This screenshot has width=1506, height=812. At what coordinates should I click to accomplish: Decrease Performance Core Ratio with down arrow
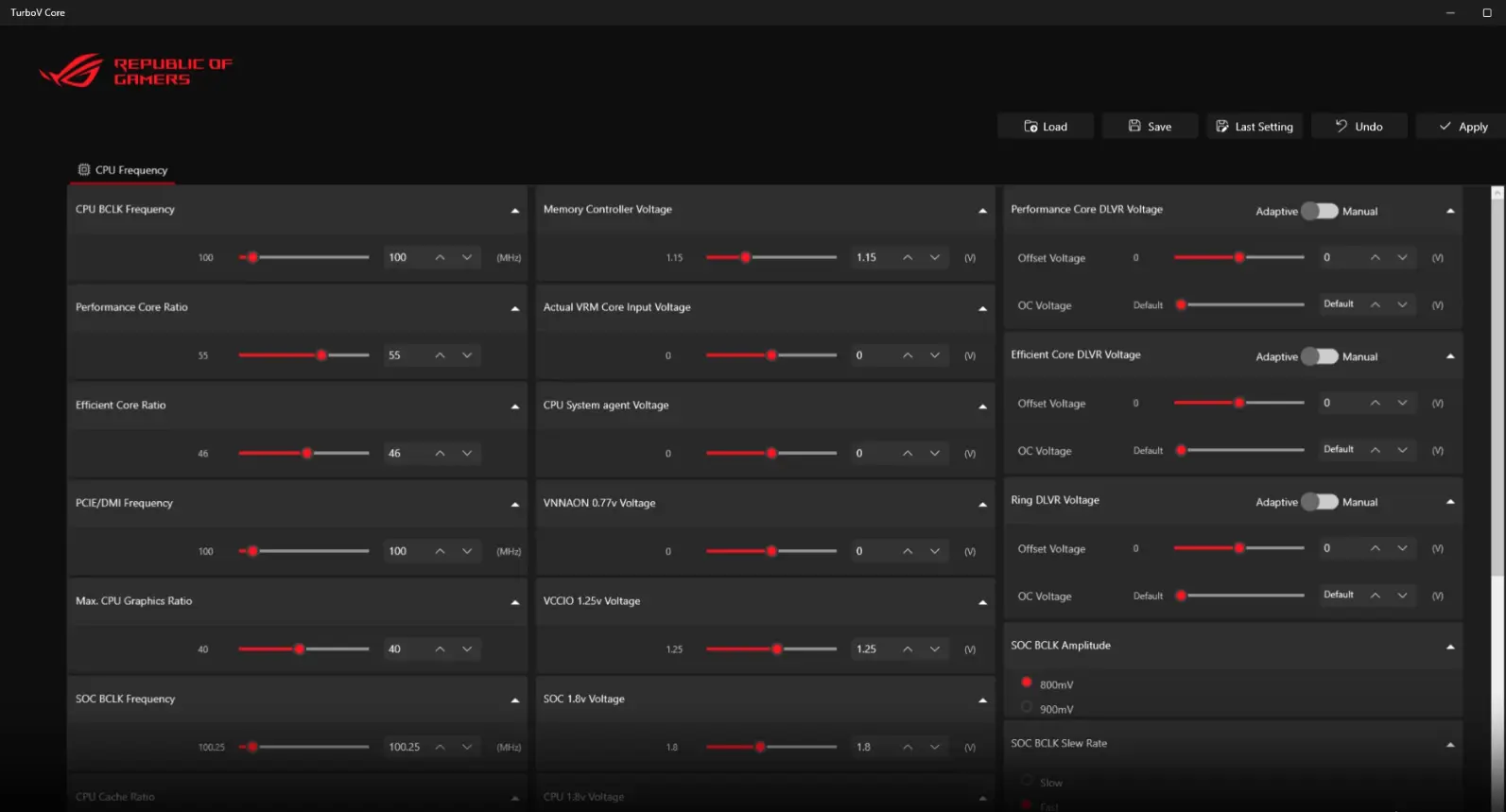point(467,355)
